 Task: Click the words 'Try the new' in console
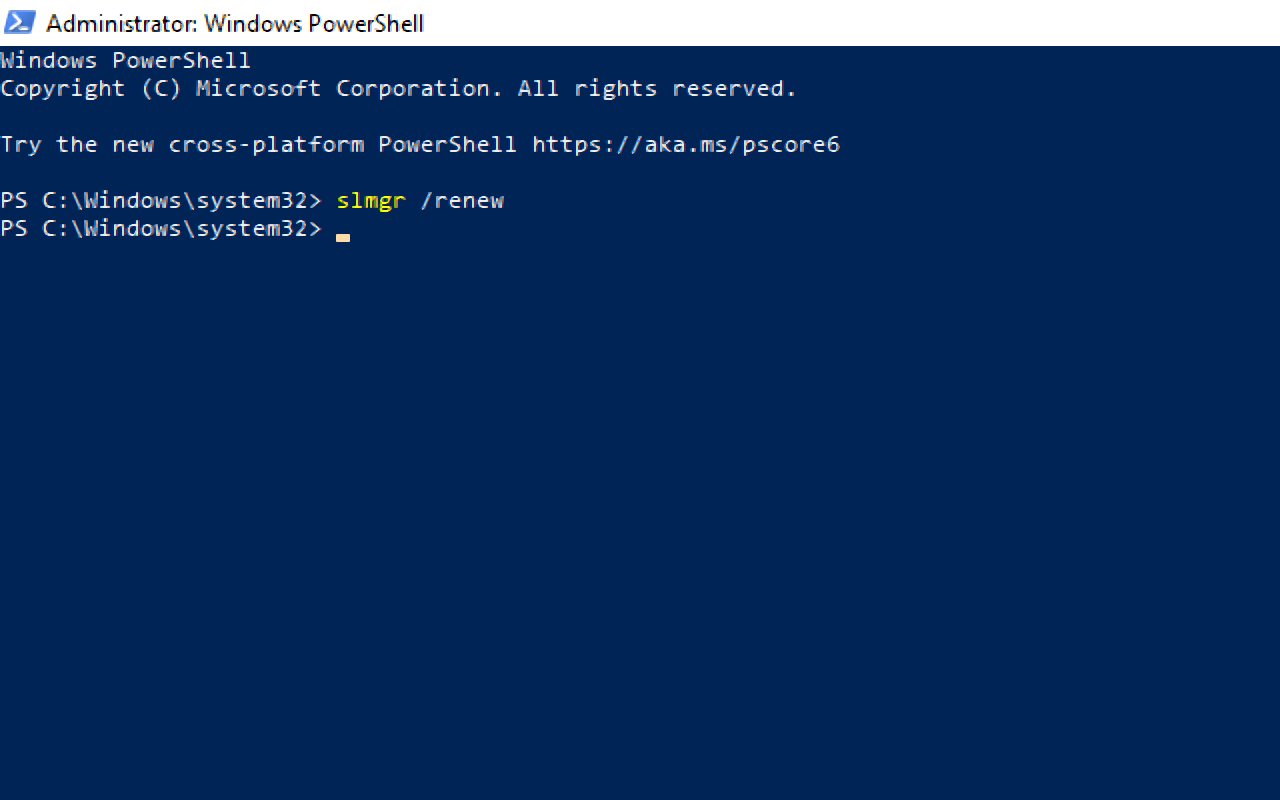point(76,145)
